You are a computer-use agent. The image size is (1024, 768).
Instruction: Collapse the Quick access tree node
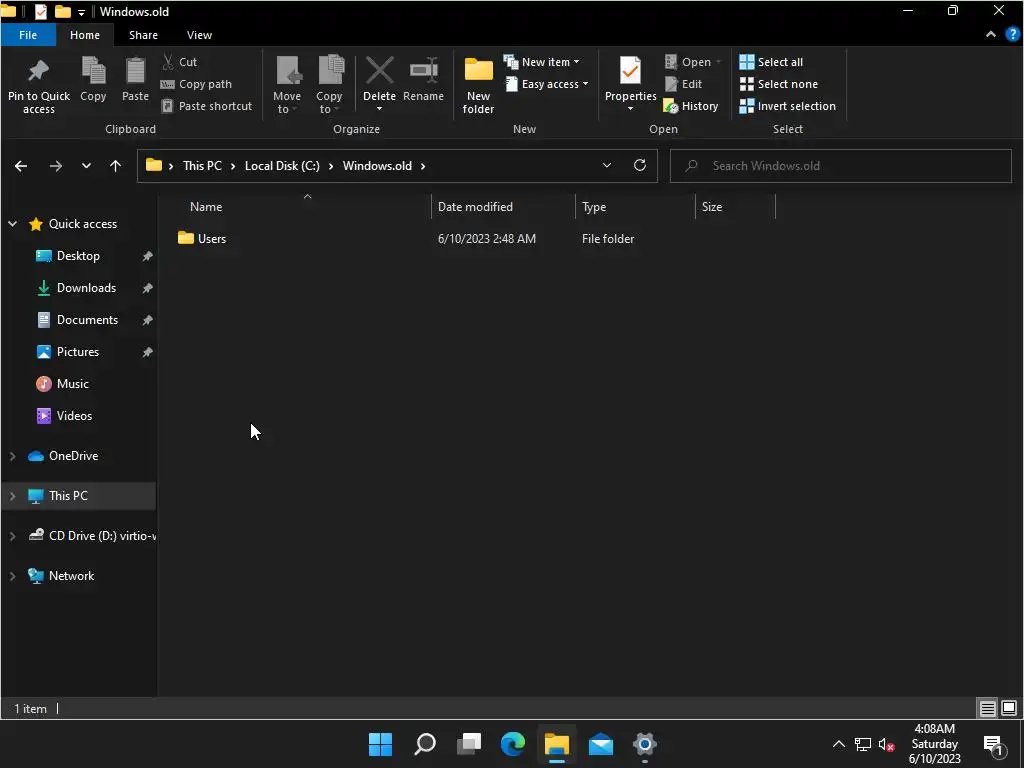coord(12,224)
